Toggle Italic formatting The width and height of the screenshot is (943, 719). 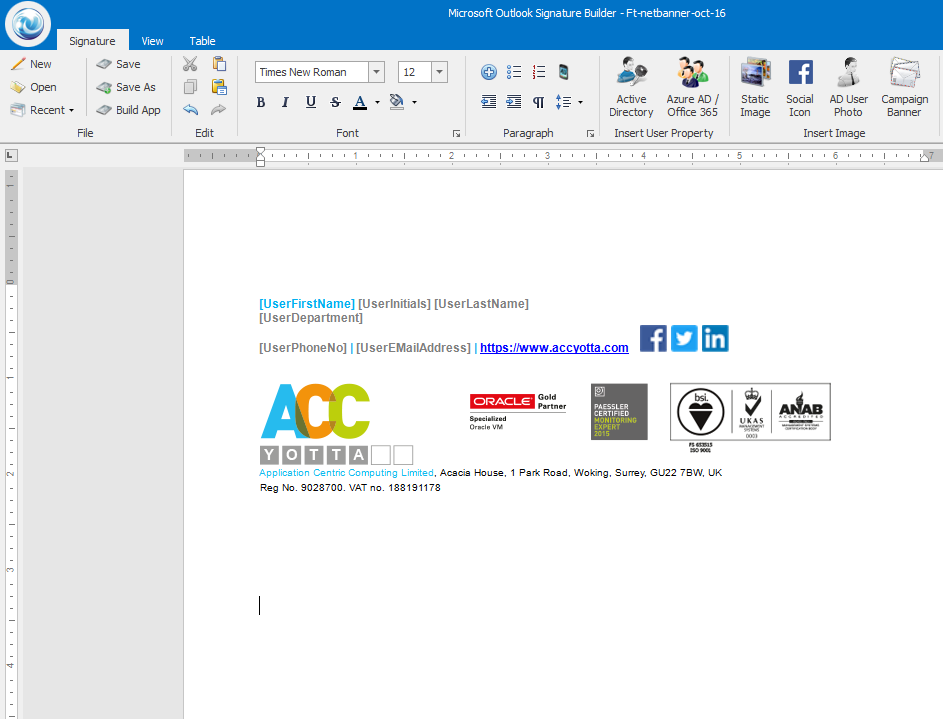(285, 102)
